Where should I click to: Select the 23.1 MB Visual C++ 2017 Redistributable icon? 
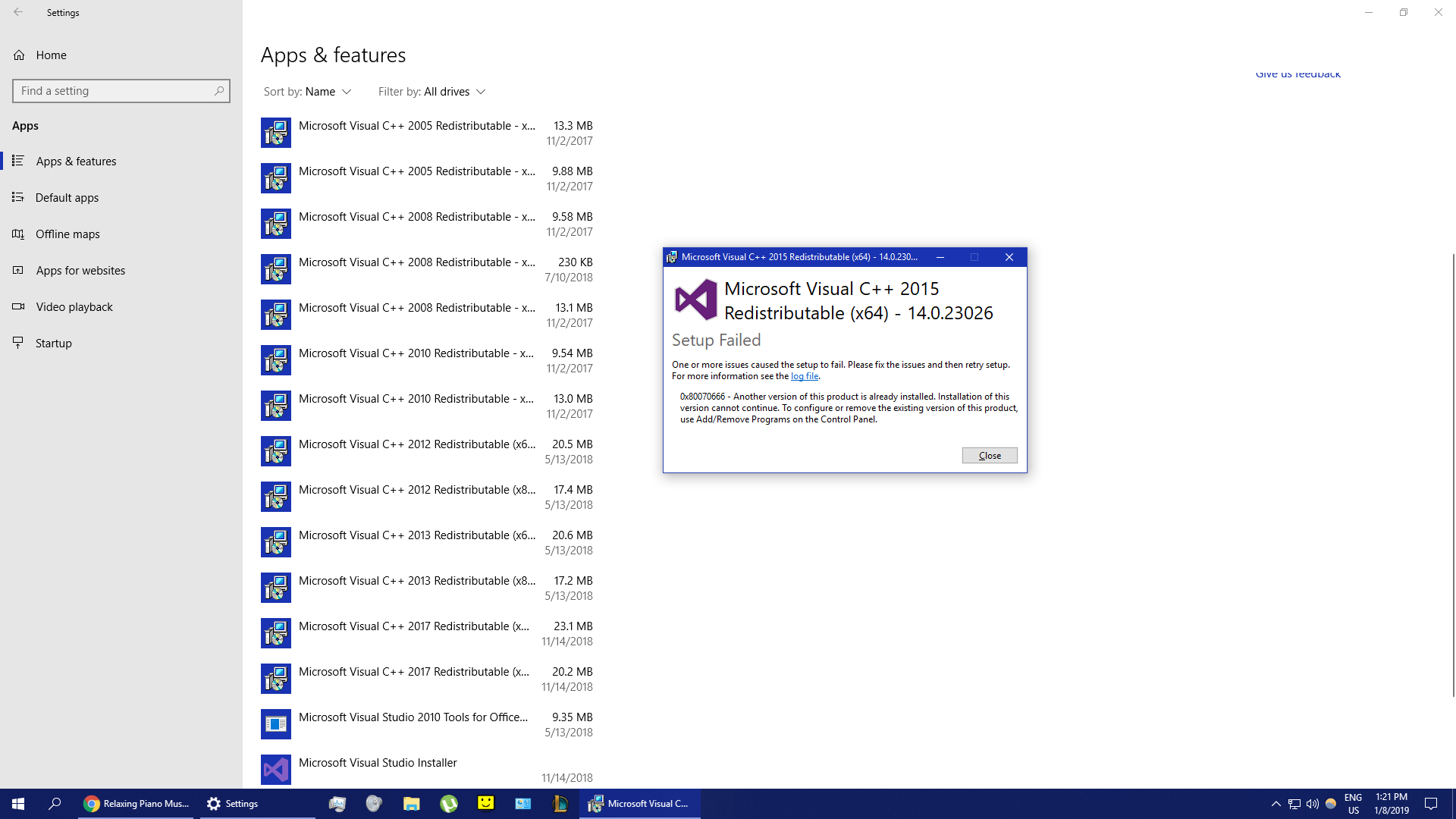click(276, 633)
